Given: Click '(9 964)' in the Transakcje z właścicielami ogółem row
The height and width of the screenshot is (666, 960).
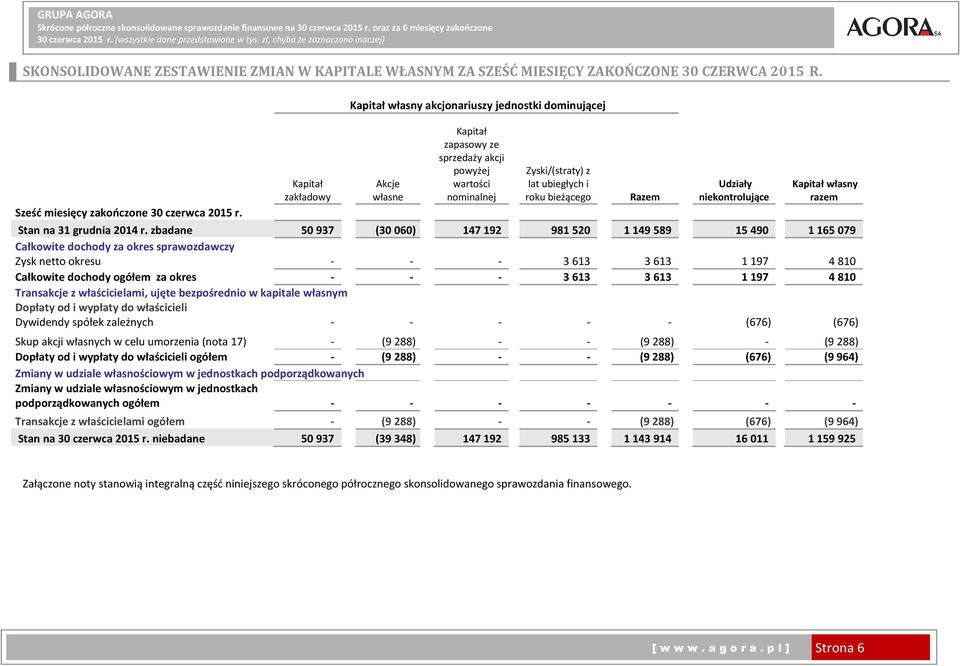Looking at the screenshot, I should click(x=841, y=421).
